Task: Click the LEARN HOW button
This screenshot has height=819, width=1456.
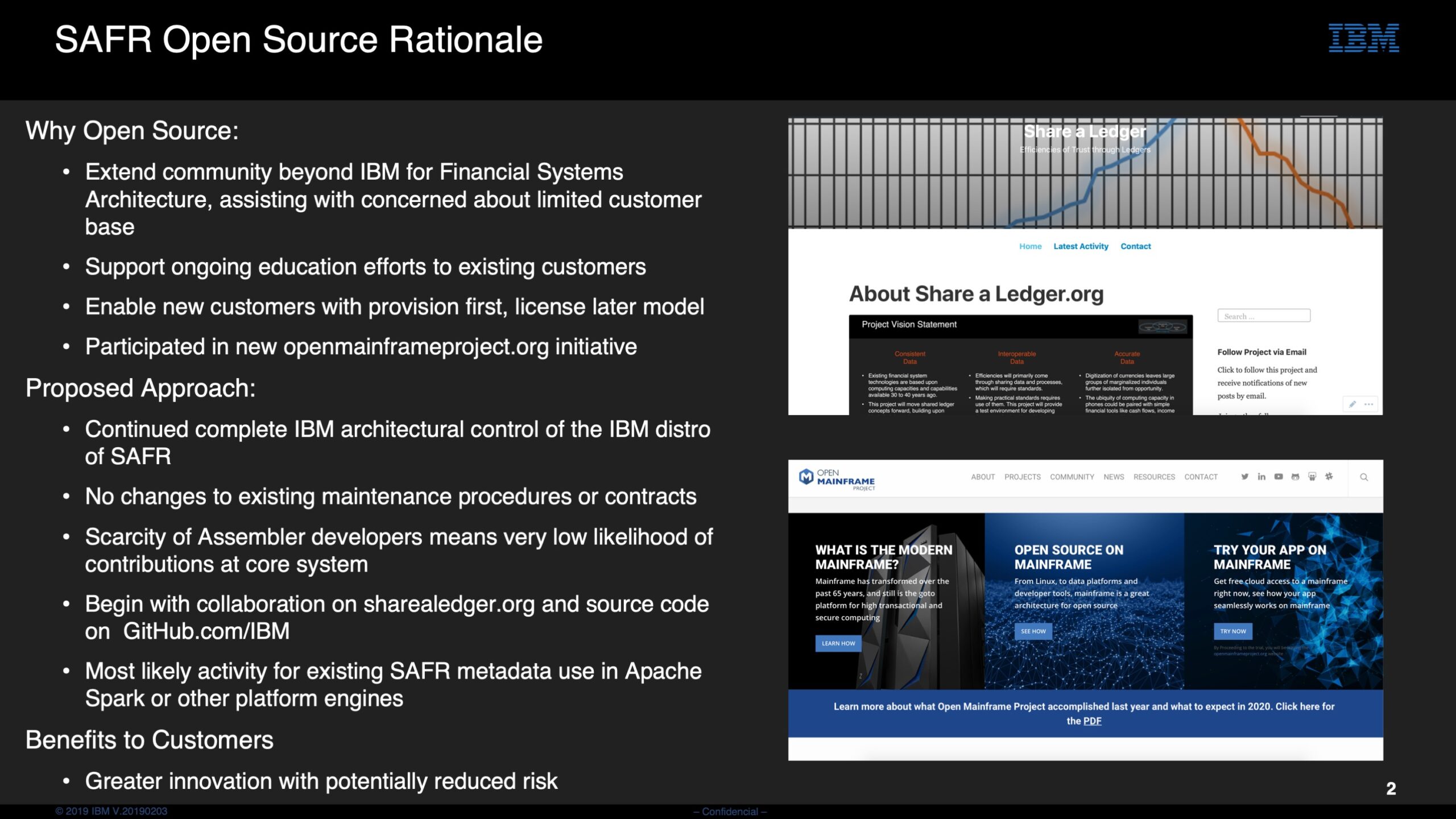Action: tap(838, 643)
